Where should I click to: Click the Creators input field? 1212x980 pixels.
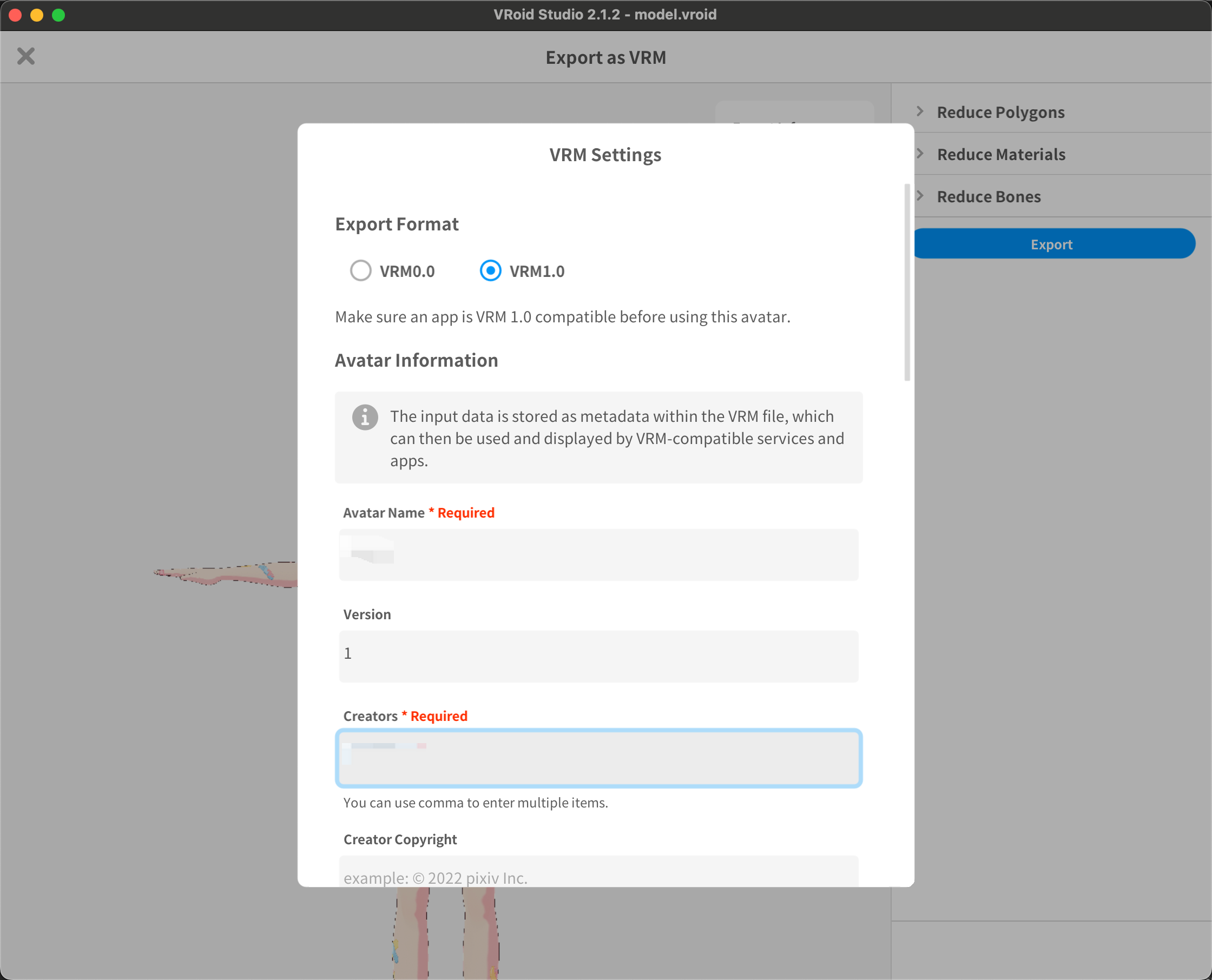pyautogui.click(x=598, y=758)
